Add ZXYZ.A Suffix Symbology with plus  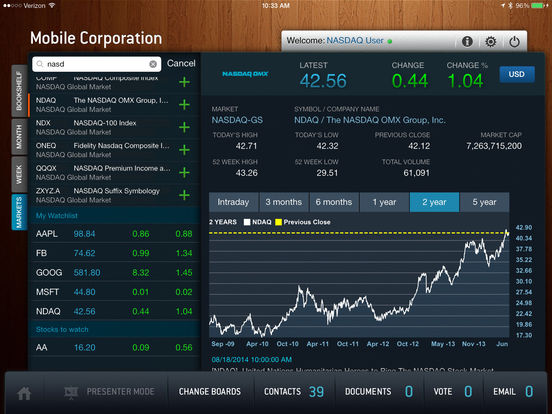184,195
